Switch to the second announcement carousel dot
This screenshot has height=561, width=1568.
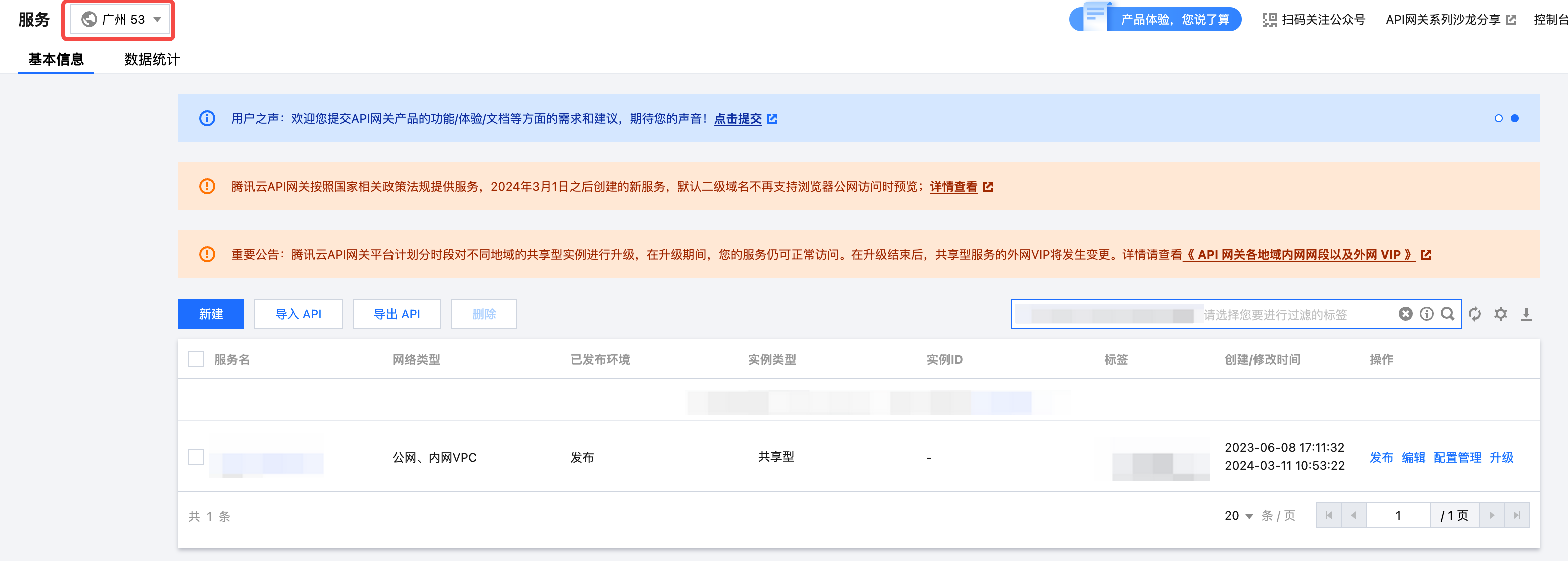1514,118
